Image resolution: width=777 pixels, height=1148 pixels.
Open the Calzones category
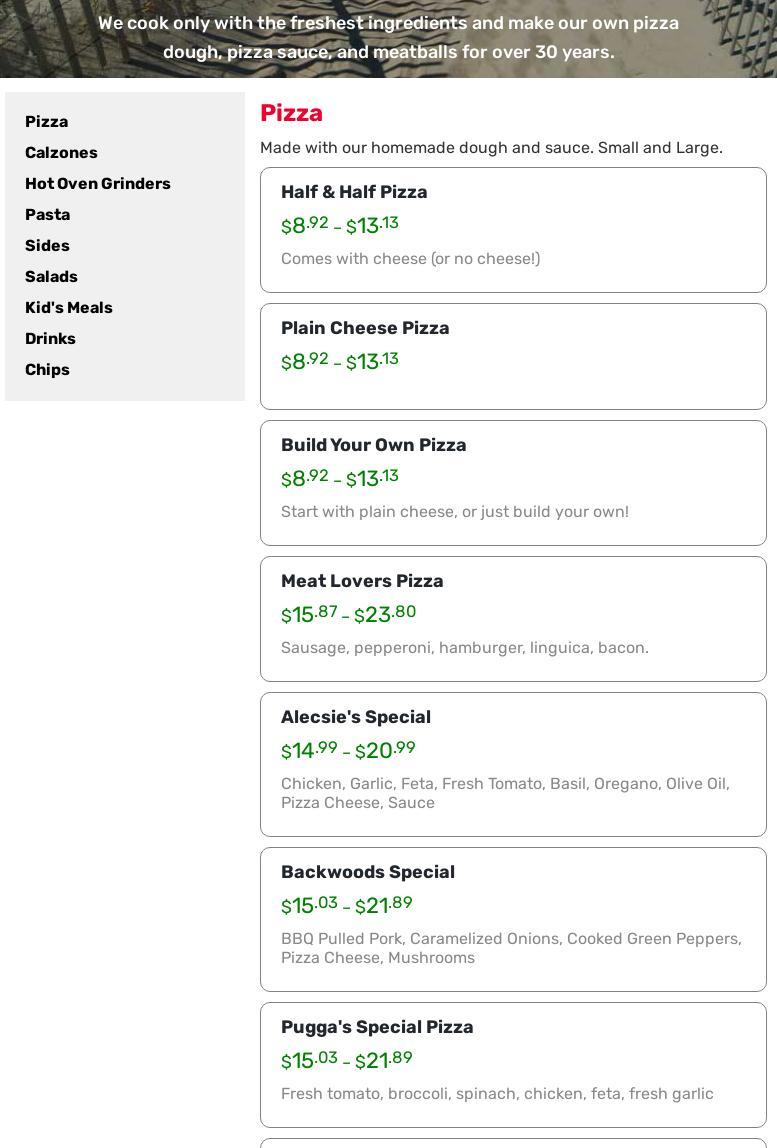click(x=61, y=153)
